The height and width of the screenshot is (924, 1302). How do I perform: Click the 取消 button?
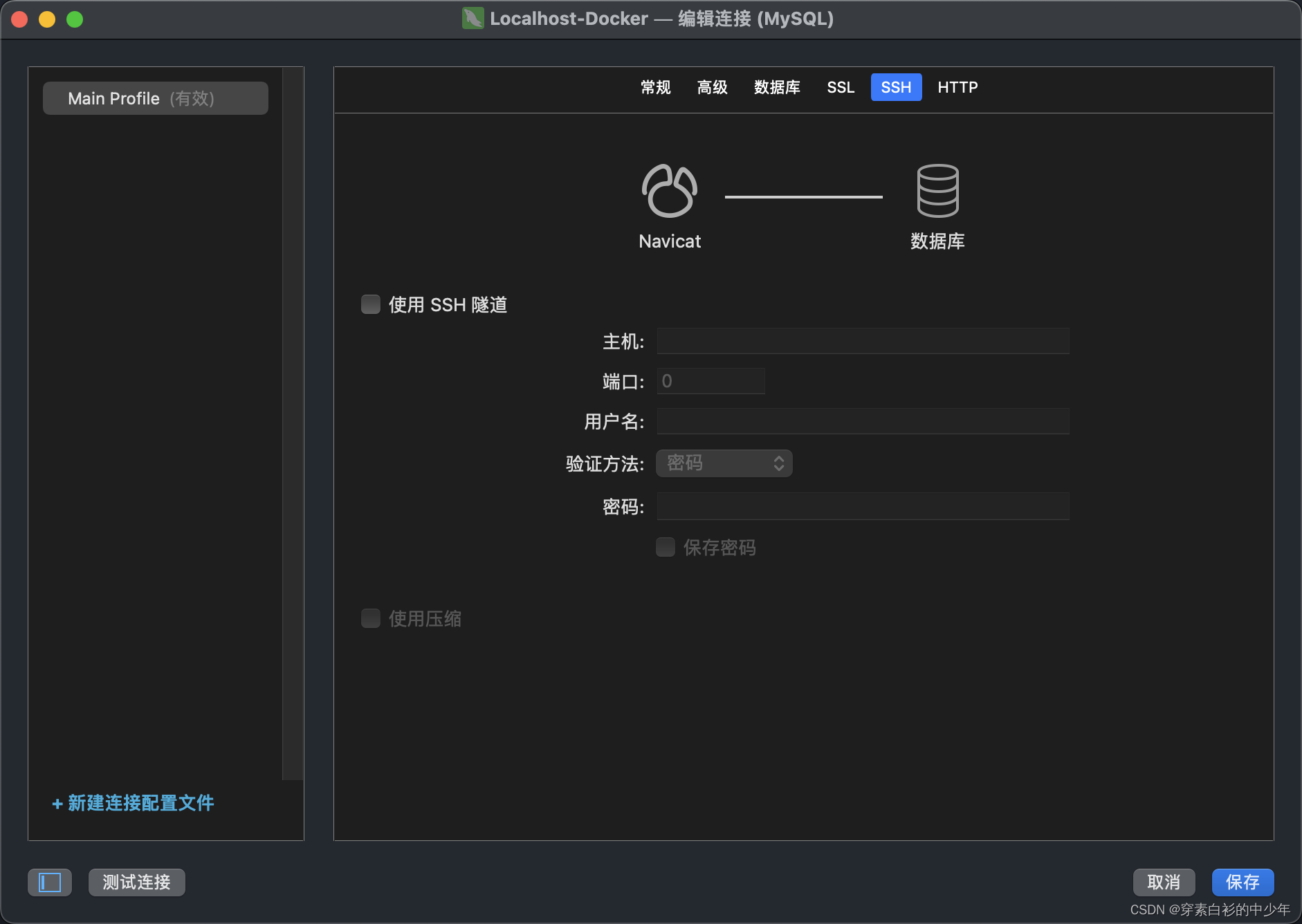coord(1164,883)
